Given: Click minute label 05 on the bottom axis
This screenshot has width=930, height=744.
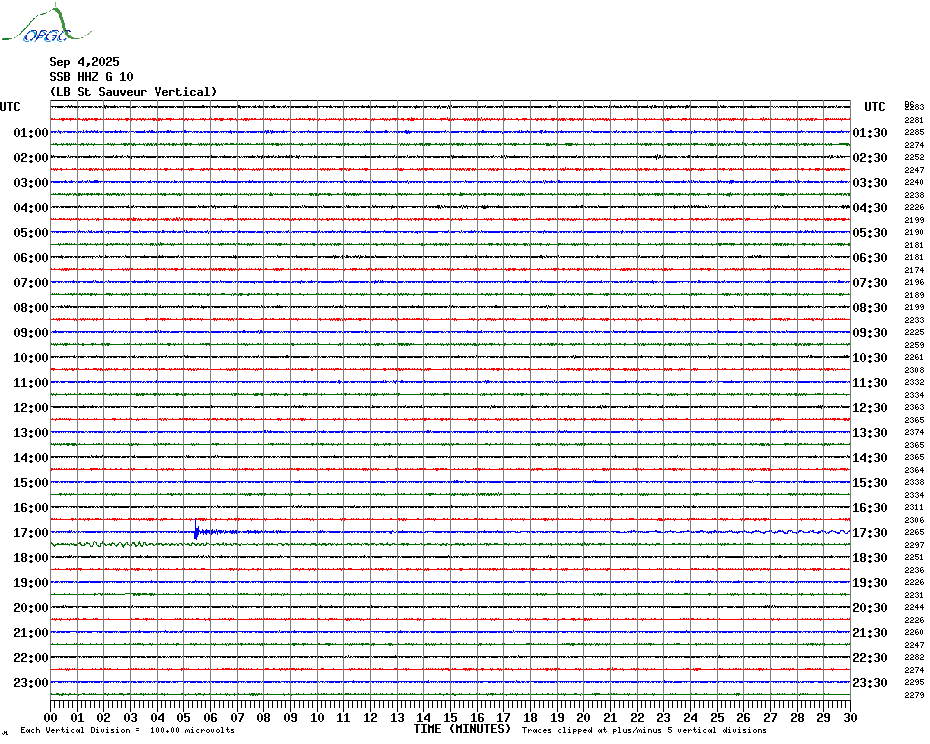Looking at the screenshot, I should (184, 718).
